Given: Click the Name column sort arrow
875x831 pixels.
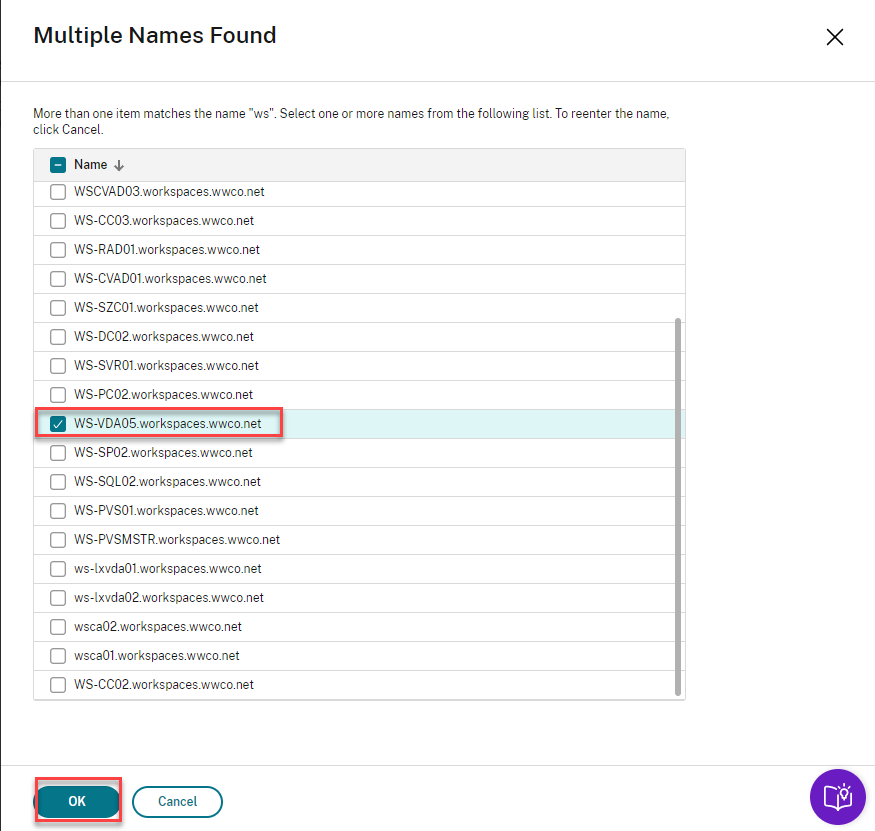Looking at the screenshot, I should [120, 166].
